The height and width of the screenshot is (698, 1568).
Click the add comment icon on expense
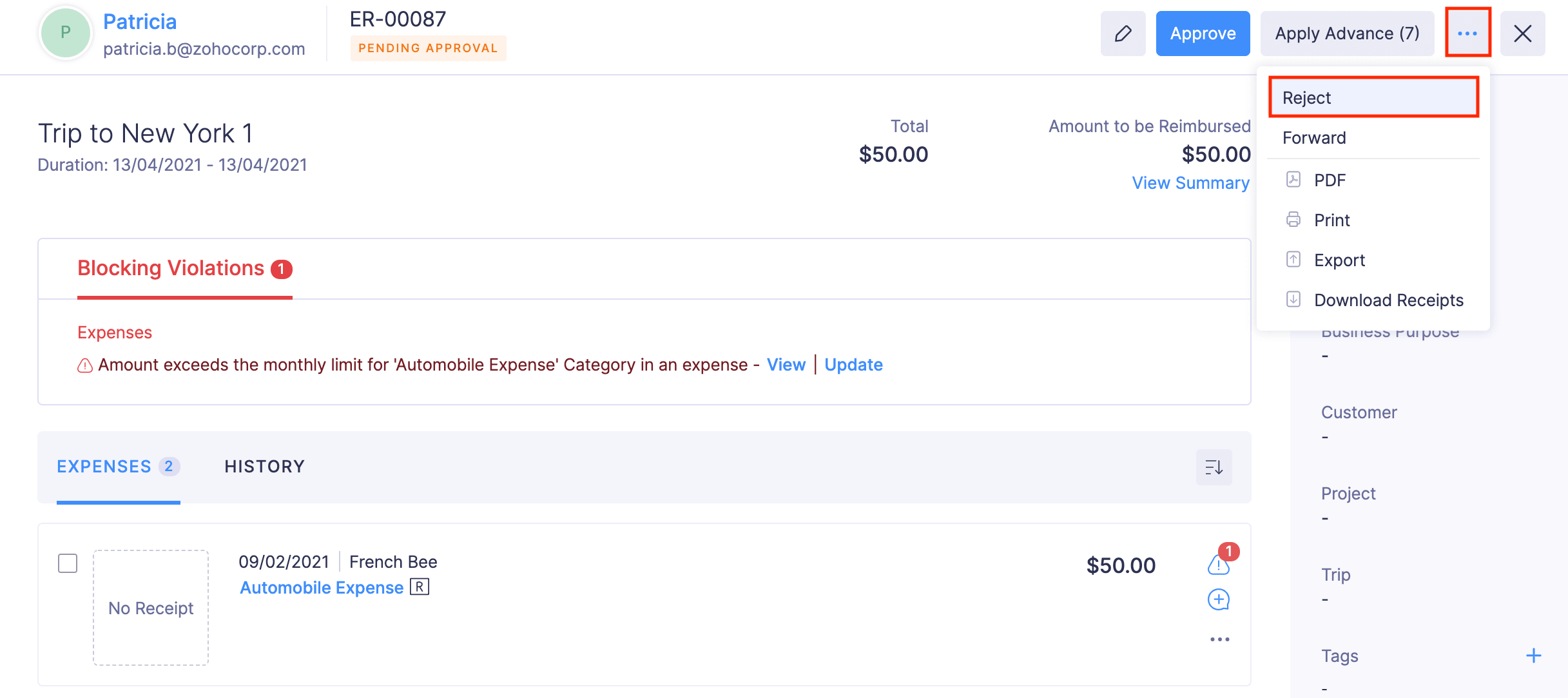coord(1218,599)
